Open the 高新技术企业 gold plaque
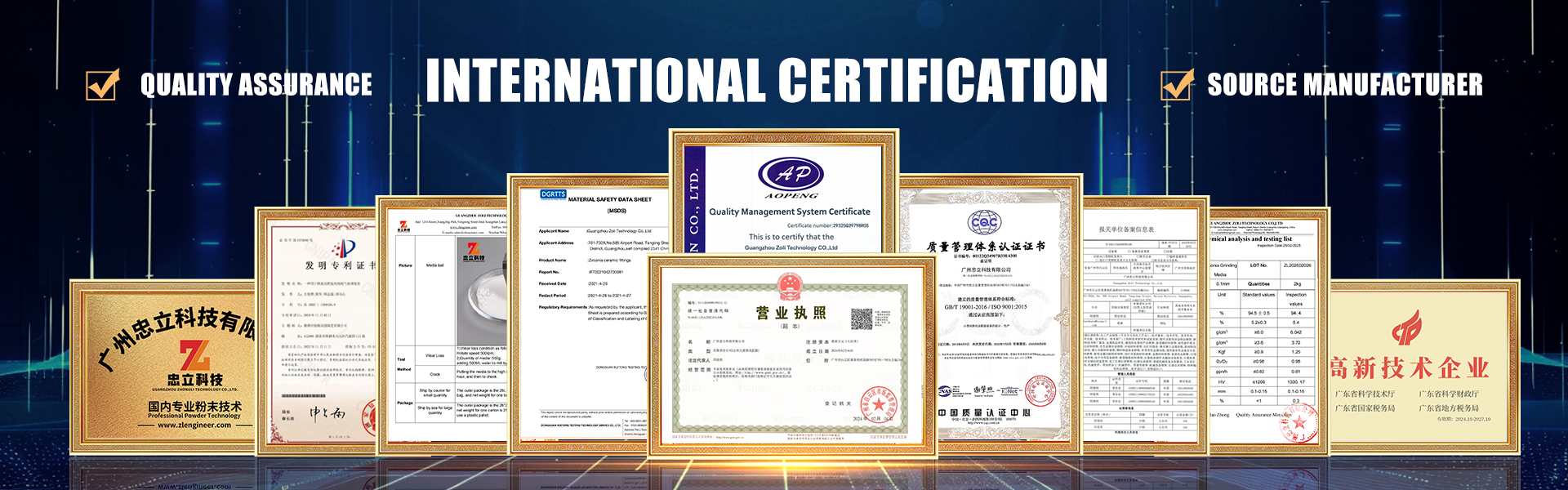The image size is (1568, 490). 1425,367
